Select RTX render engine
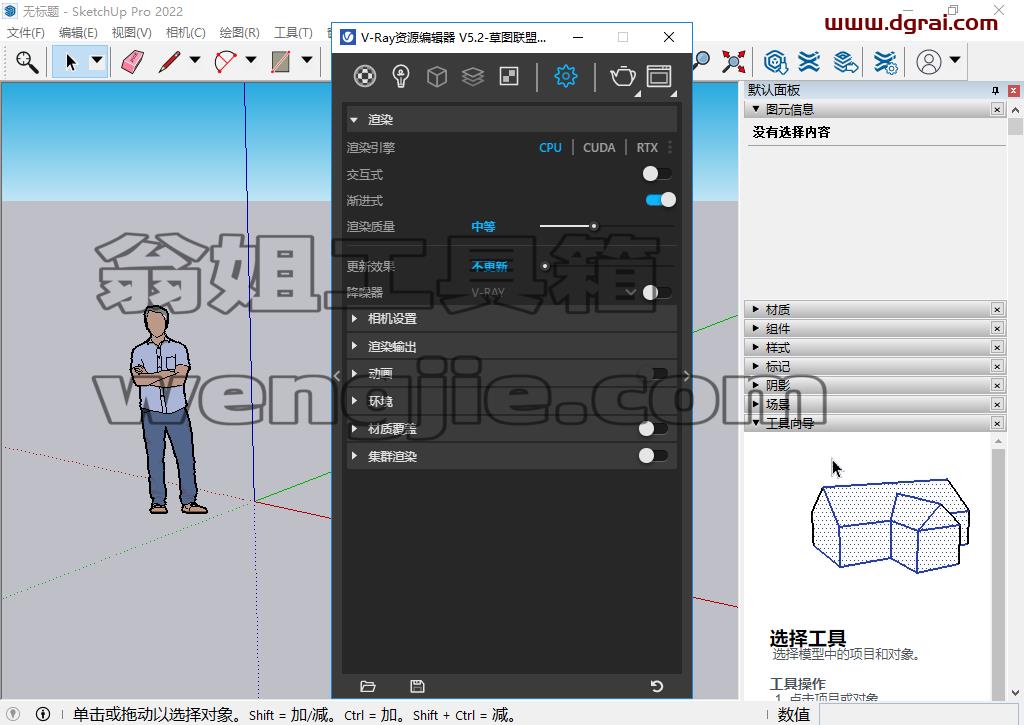 pyautogui.click(x=647, y=148)
